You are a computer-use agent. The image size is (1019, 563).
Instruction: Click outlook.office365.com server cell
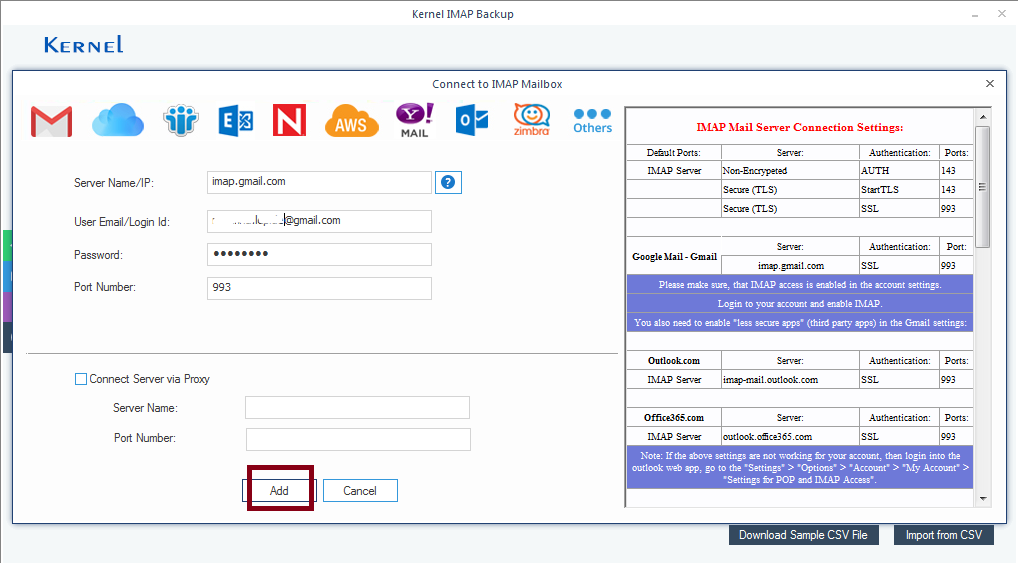click(x=790, y=436)
